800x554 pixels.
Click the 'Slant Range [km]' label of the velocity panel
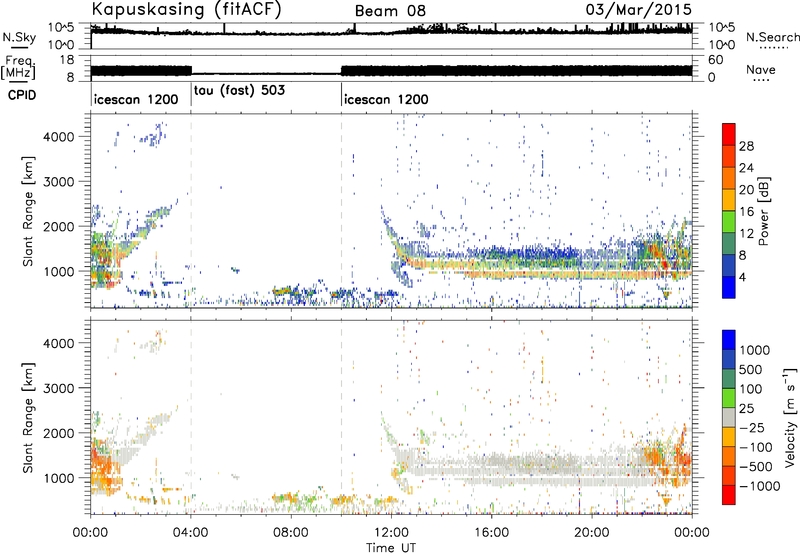pyautogui.click(x=29, y=418)
